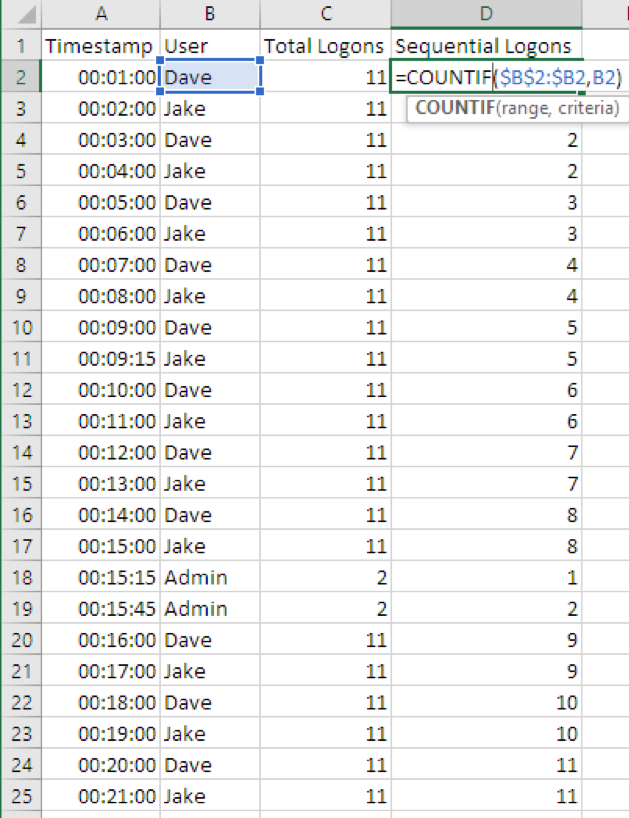This screenshot has width=629, height=818.
Task: Select column A header
Action: tap(101, 14)
